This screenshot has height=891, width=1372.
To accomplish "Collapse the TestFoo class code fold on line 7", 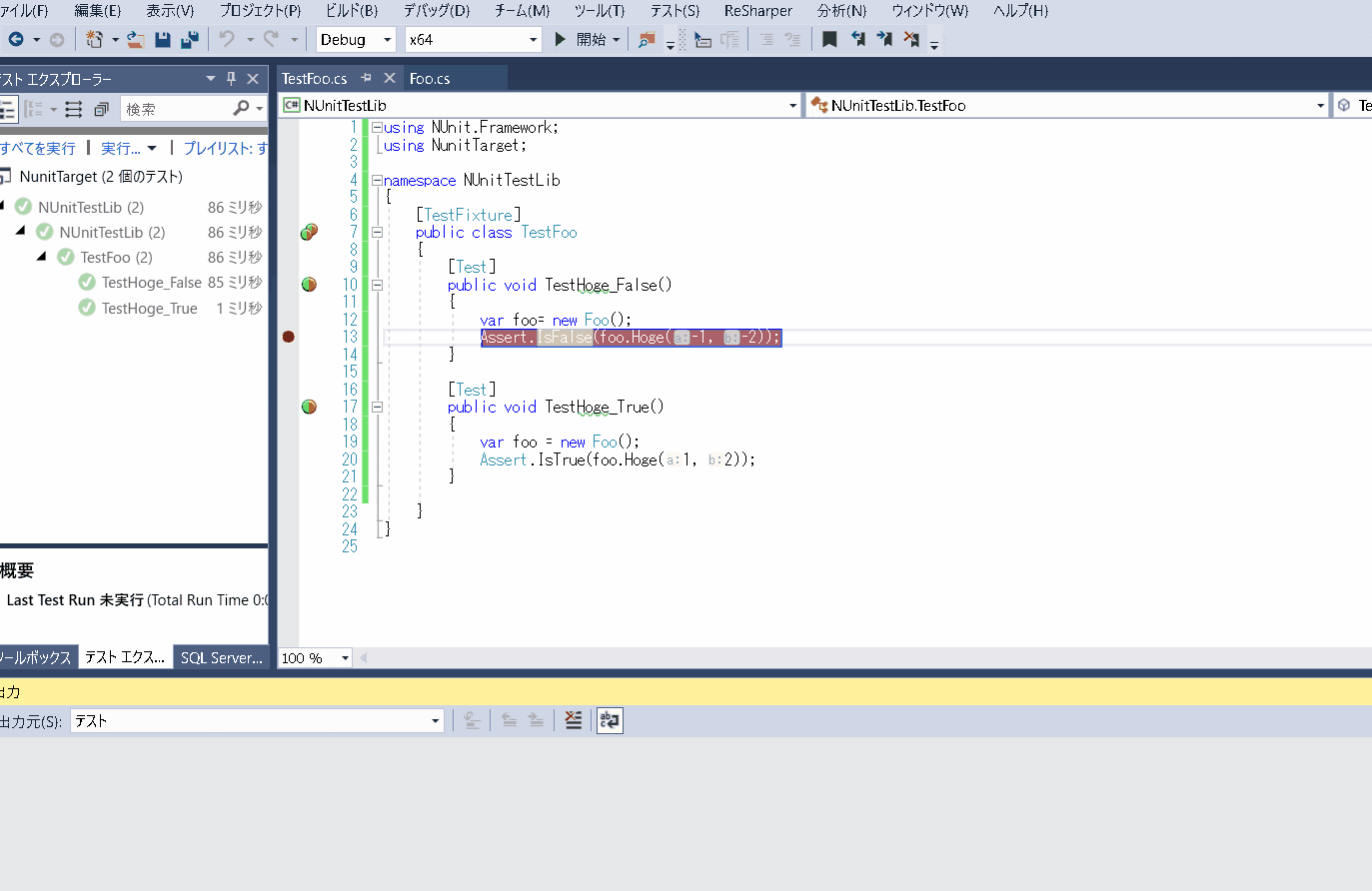I will pyautogui.click(x=378, y=232).
